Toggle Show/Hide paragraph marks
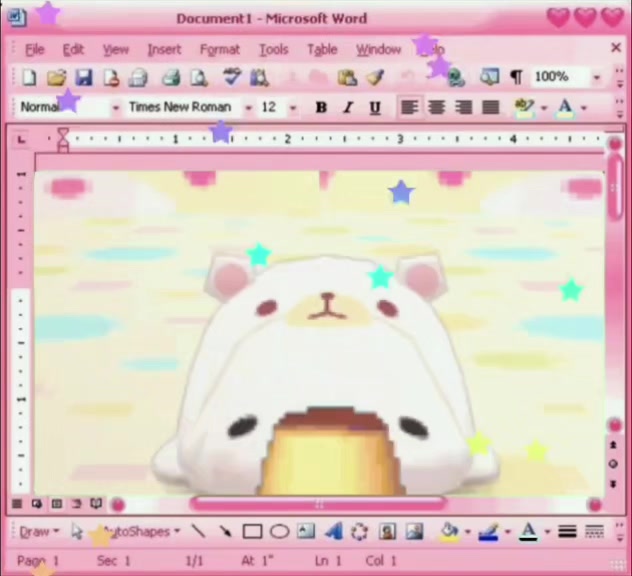632x576 pixels. 516,77
